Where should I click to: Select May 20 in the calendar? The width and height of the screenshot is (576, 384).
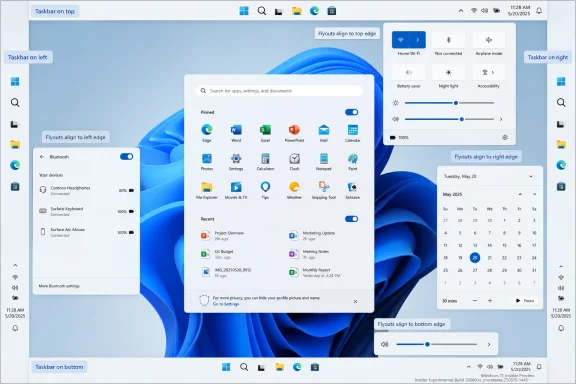tap(475, 258)
